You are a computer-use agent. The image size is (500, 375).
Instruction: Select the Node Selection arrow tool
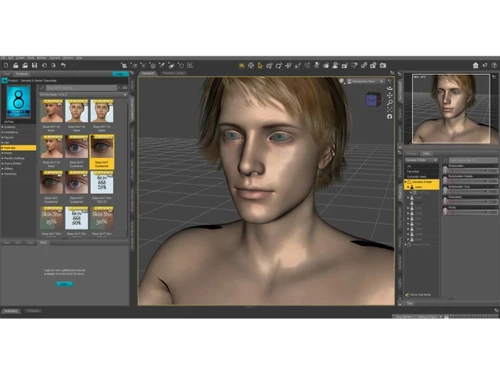click(260, 65)
